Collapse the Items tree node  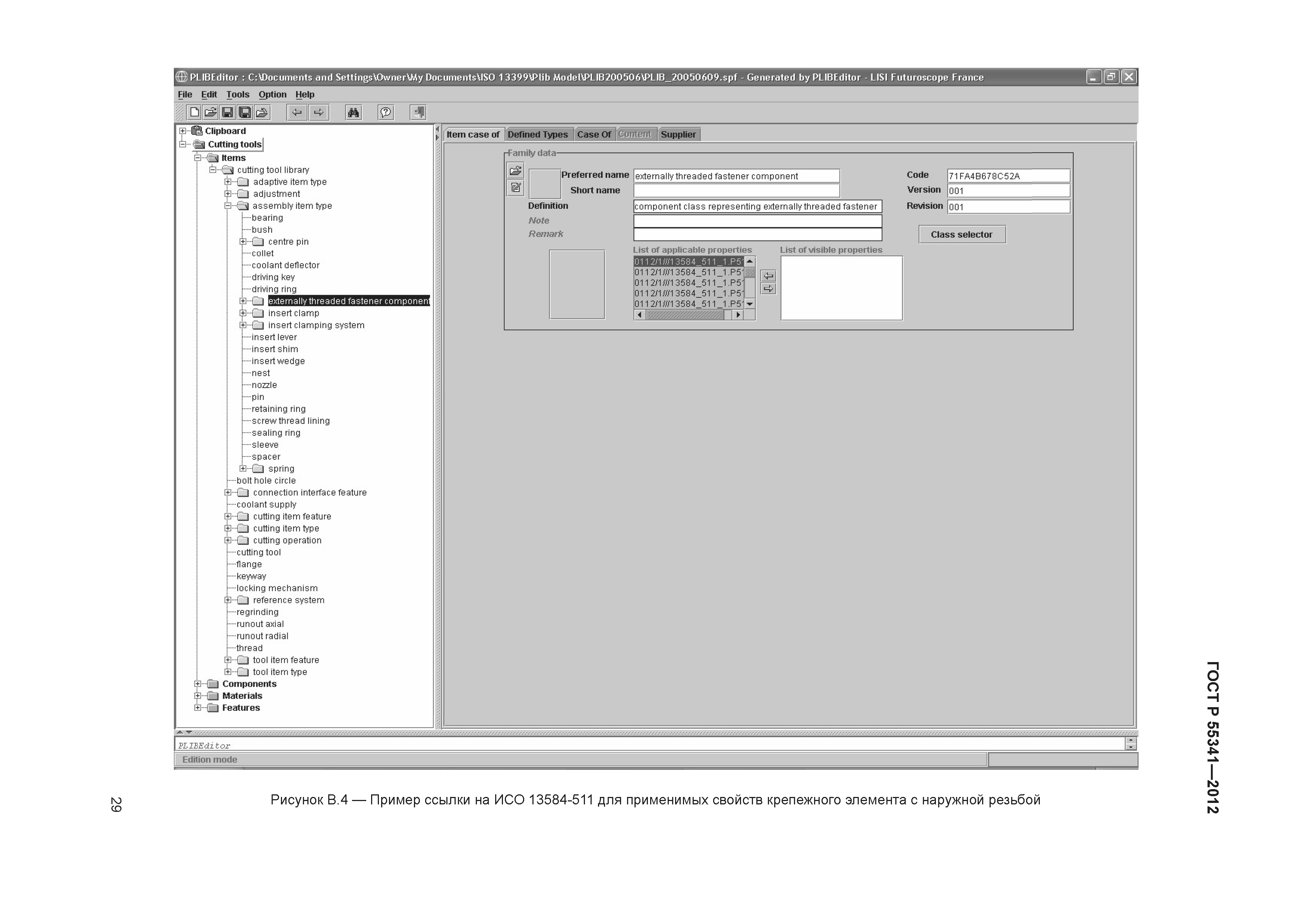pos(197,158)
